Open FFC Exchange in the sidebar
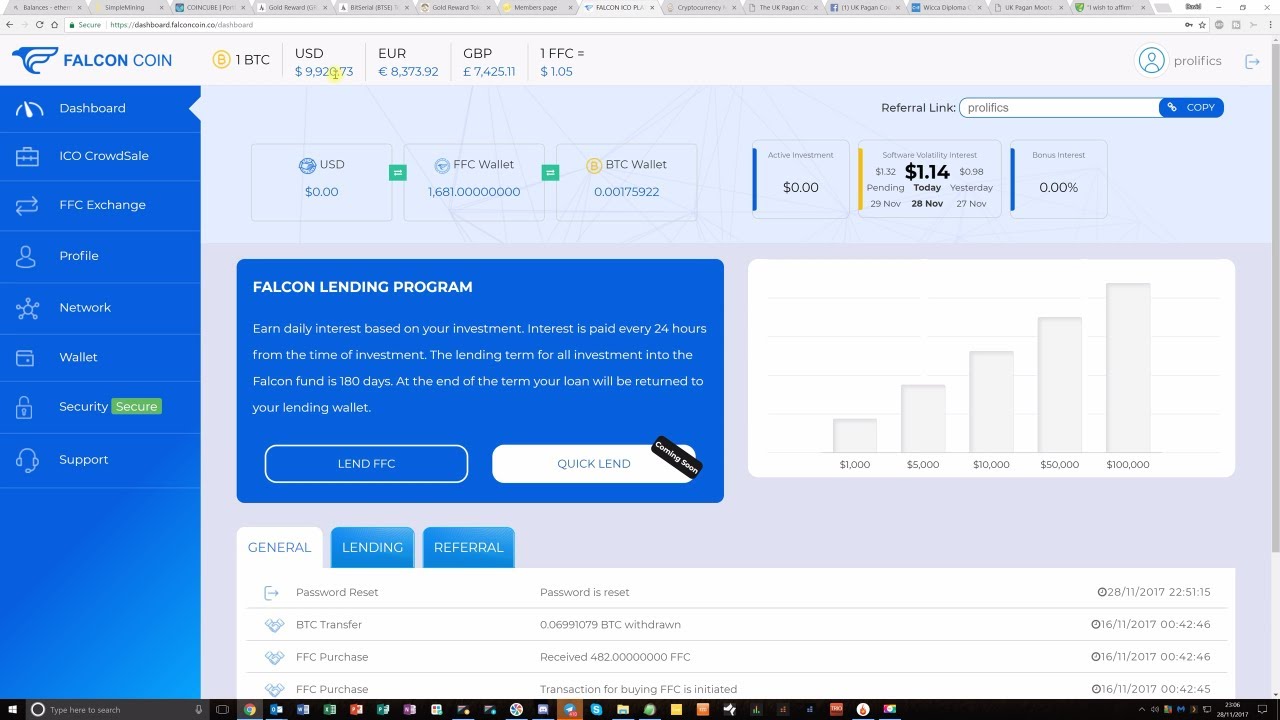The height and width of the screenshot is (720, 1280). click(x=100, y=205)
